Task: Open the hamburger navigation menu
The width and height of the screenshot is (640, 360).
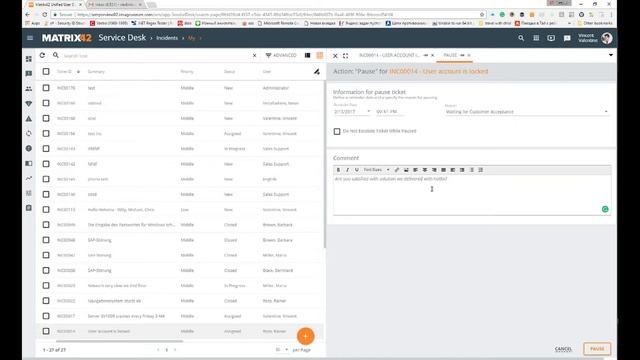Action: click(x=30, y=38)
